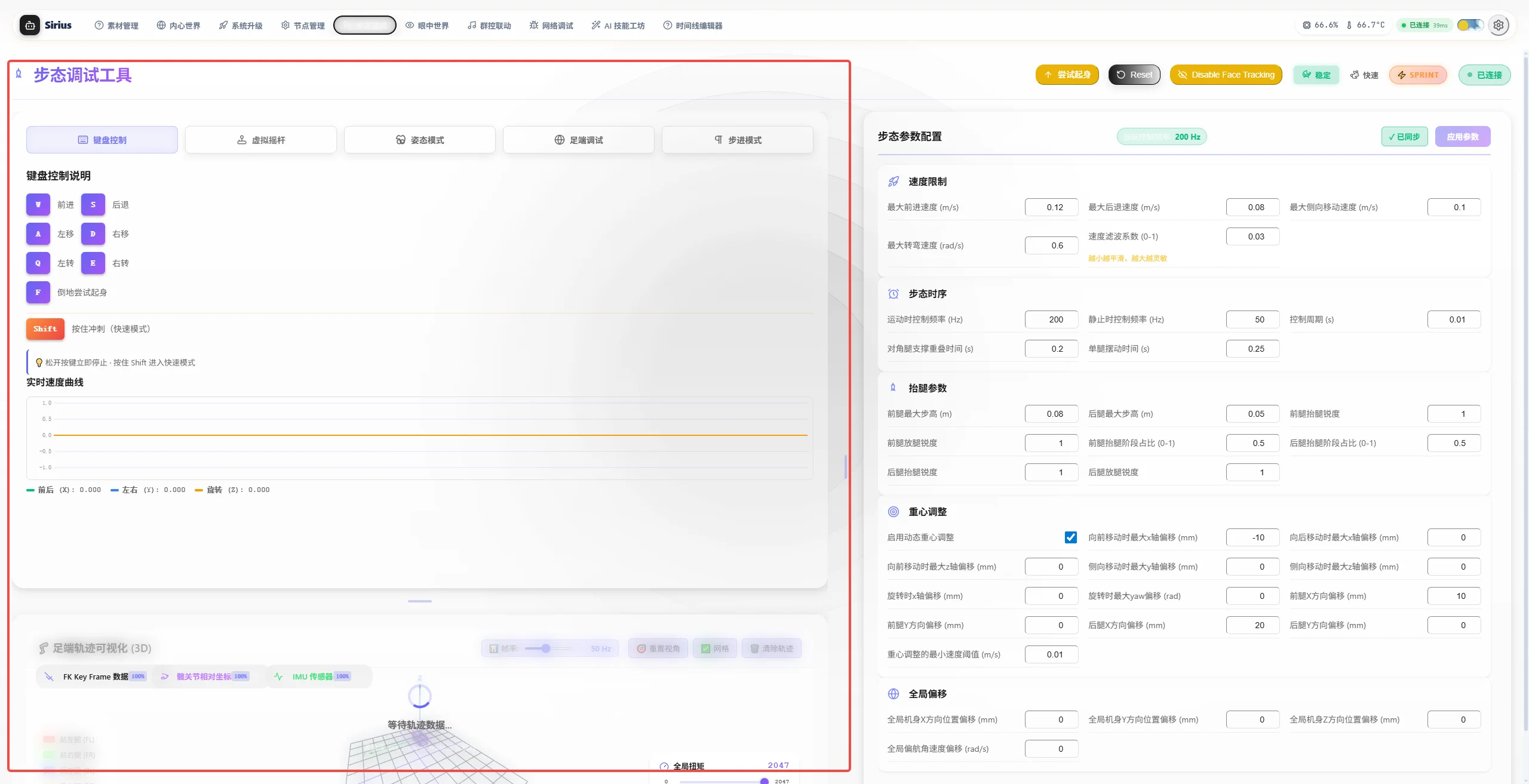
Task: Click the lightbulb tip icon
Action: [x=39, y=362]
